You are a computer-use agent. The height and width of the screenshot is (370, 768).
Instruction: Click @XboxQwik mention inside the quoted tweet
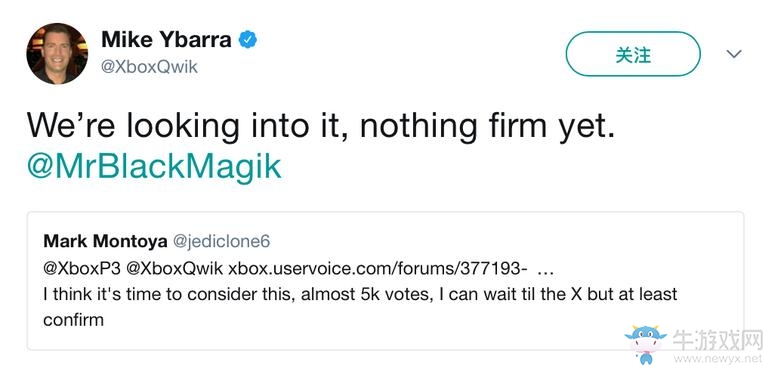(x=175, y=268)
